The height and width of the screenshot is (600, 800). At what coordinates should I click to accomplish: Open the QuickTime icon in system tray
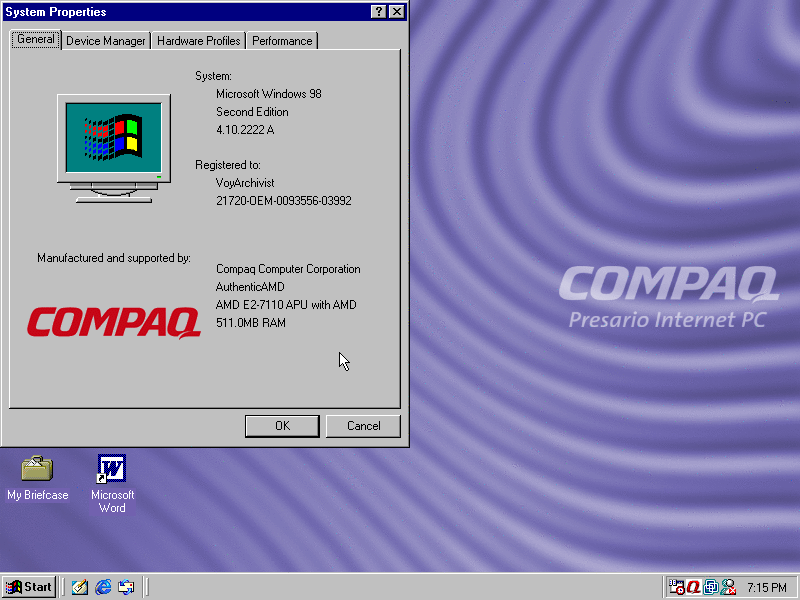click(x=694, y=587)
